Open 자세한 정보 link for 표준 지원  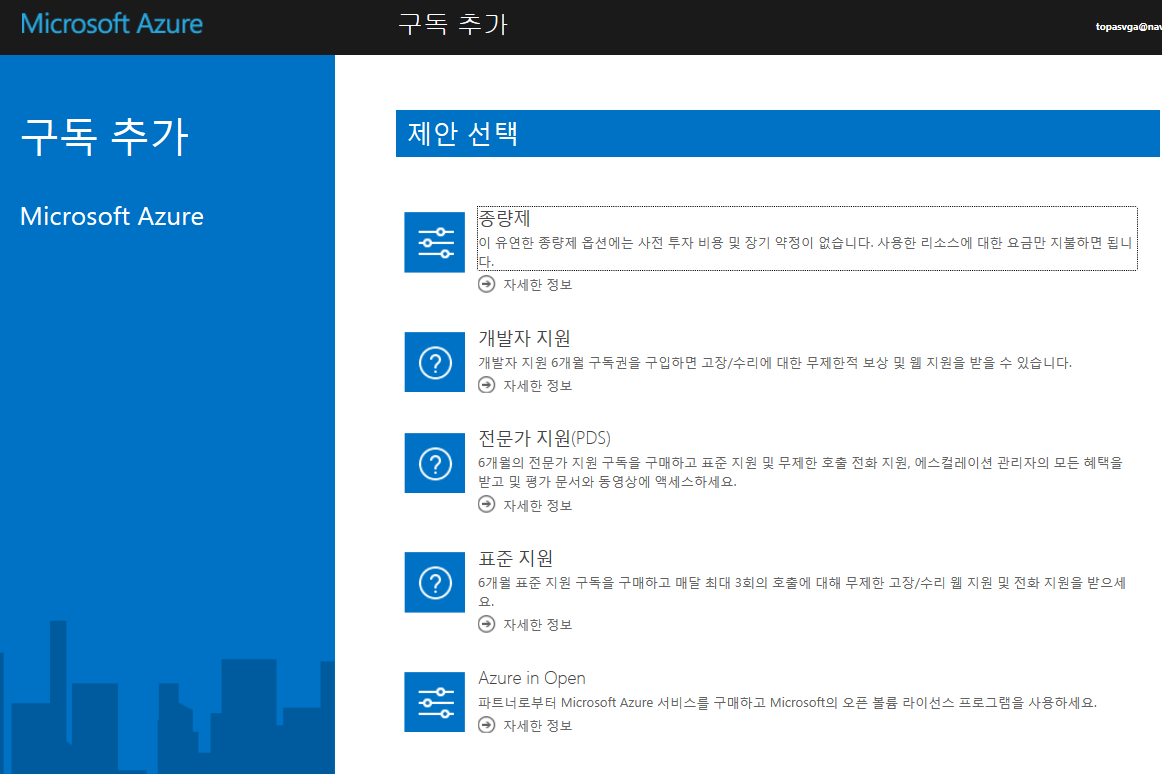[537, 625]
